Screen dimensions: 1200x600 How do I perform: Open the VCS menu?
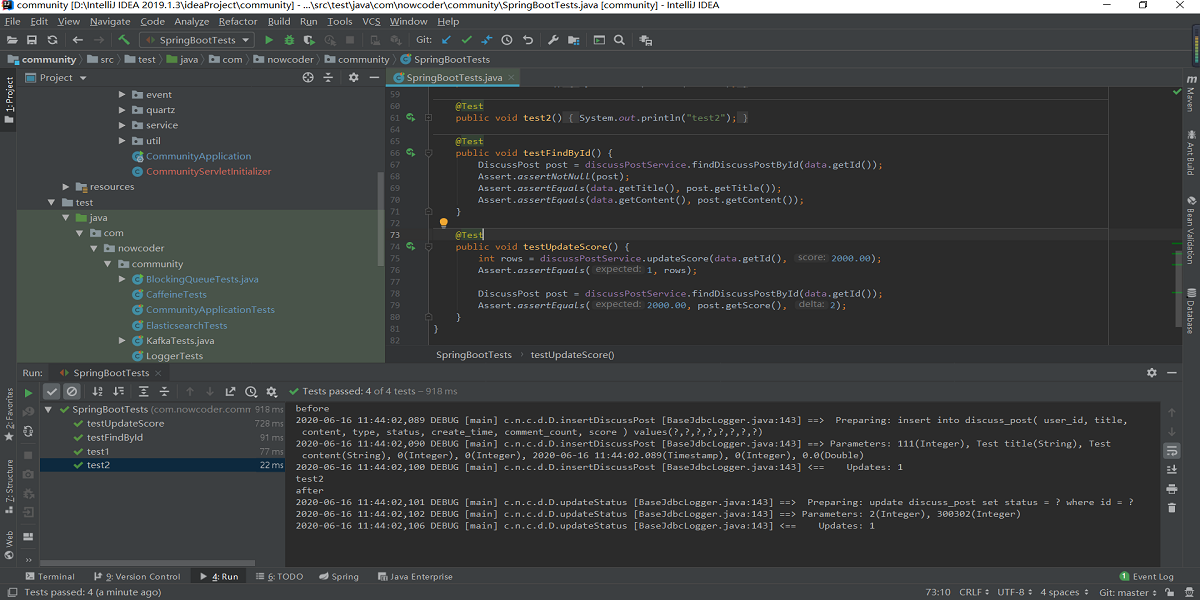(371, 21)
